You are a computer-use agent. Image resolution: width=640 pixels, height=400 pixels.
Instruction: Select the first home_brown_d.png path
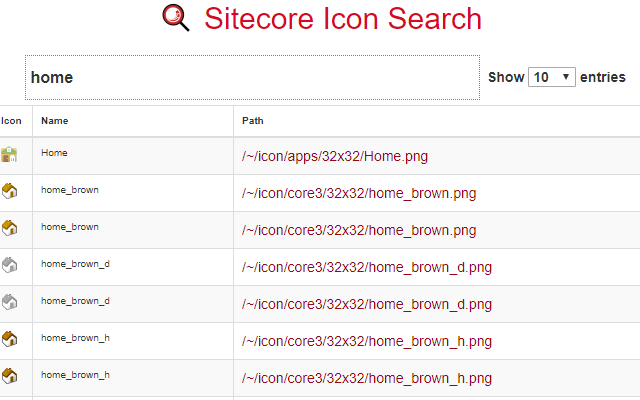(x=367, y=268)
